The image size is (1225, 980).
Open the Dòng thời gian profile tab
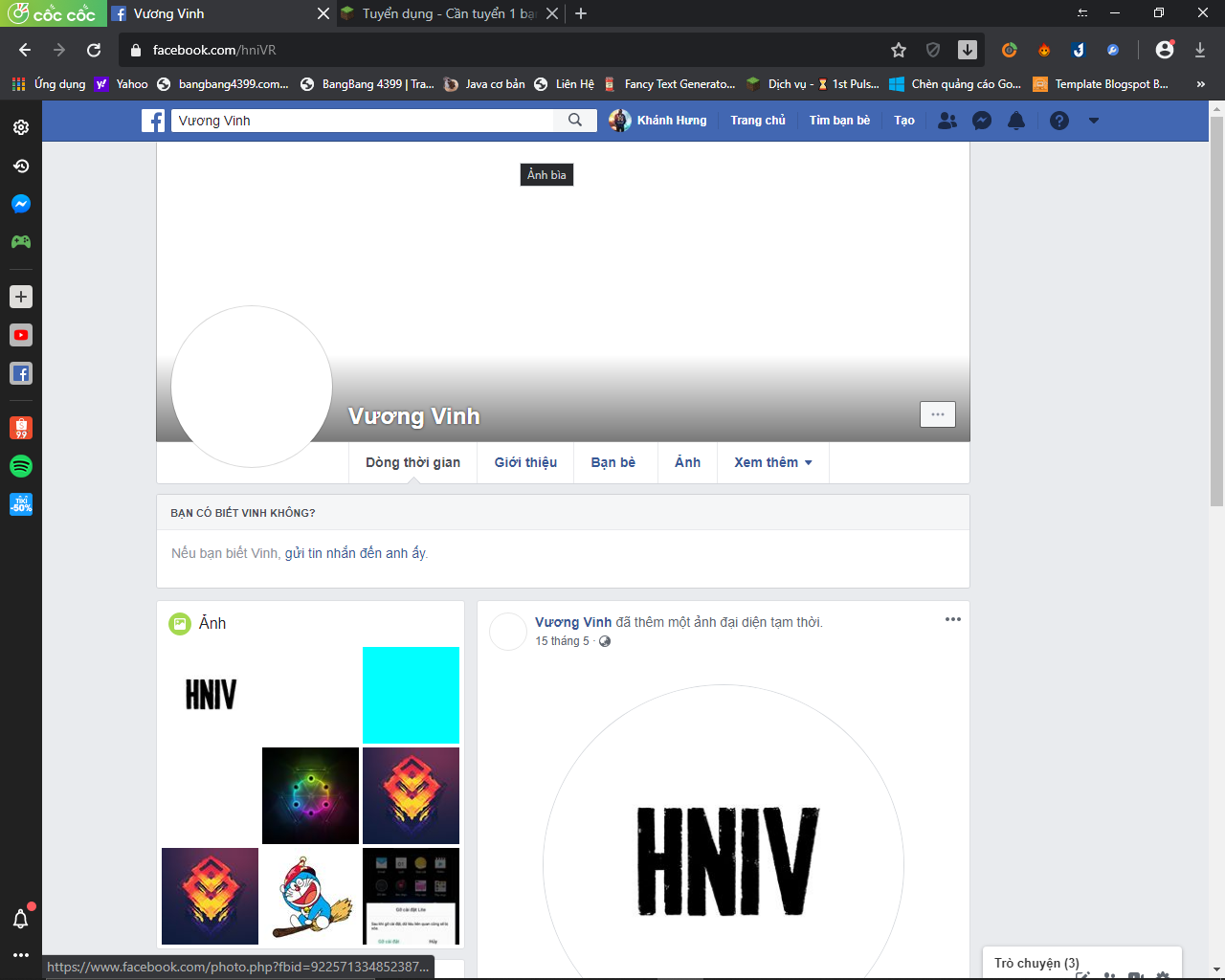(x=412, y=462)
